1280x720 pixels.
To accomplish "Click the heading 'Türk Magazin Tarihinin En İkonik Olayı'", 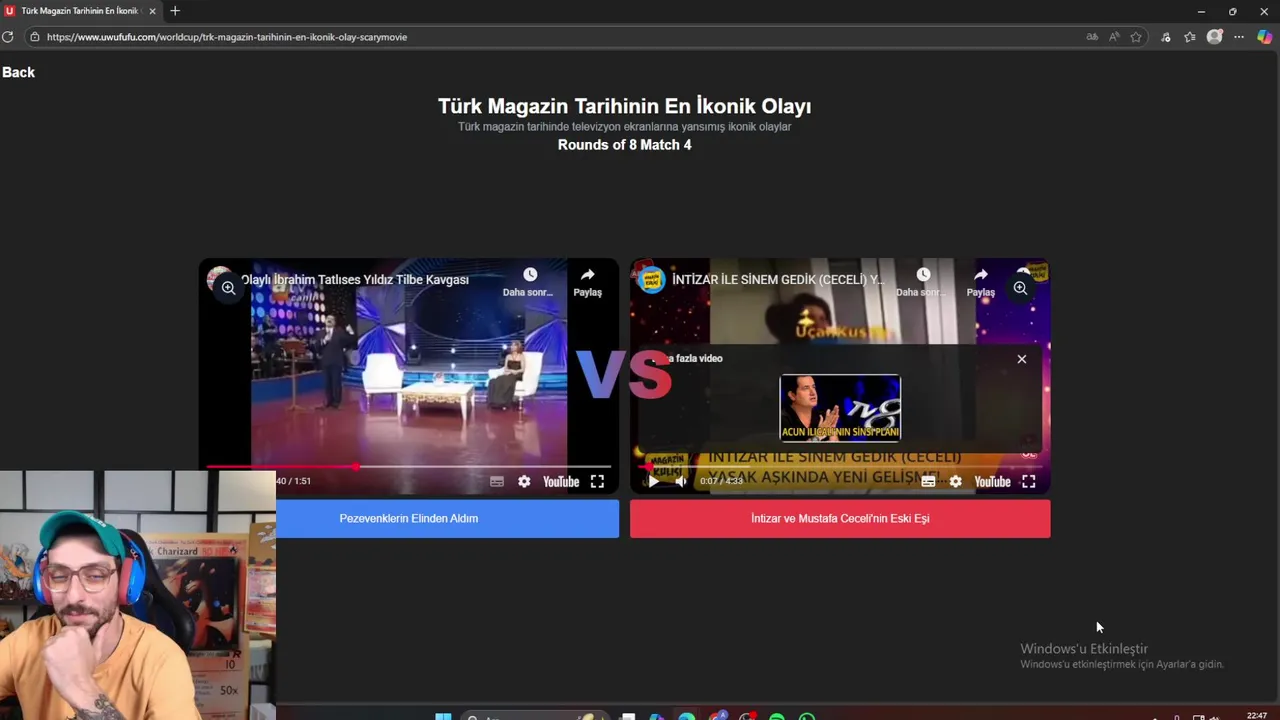I will [624, 106].
